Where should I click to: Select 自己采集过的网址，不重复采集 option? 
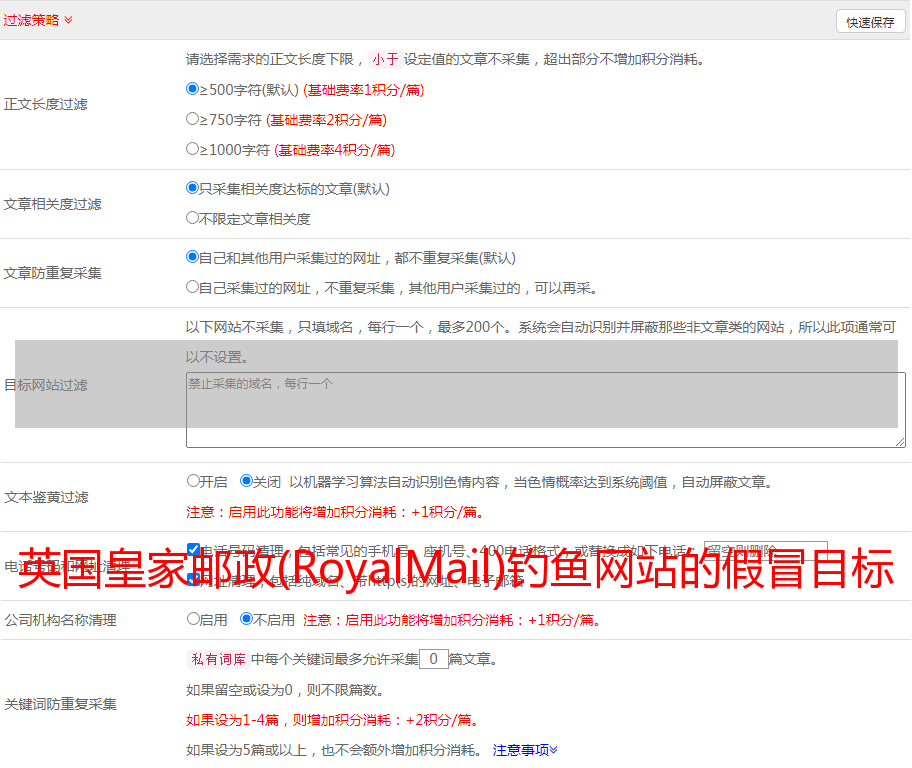pos(193,287)
